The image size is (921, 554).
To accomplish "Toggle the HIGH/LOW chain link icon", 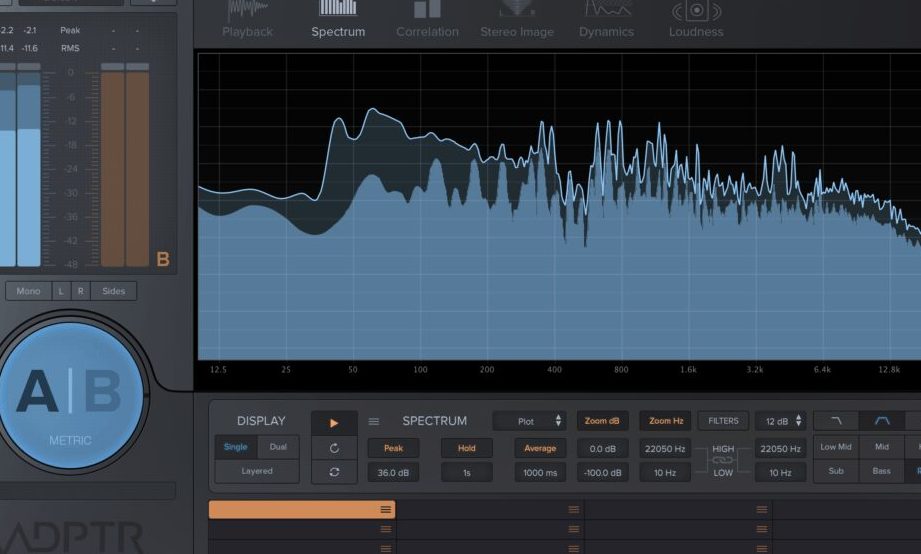I will tap(722, 461).
